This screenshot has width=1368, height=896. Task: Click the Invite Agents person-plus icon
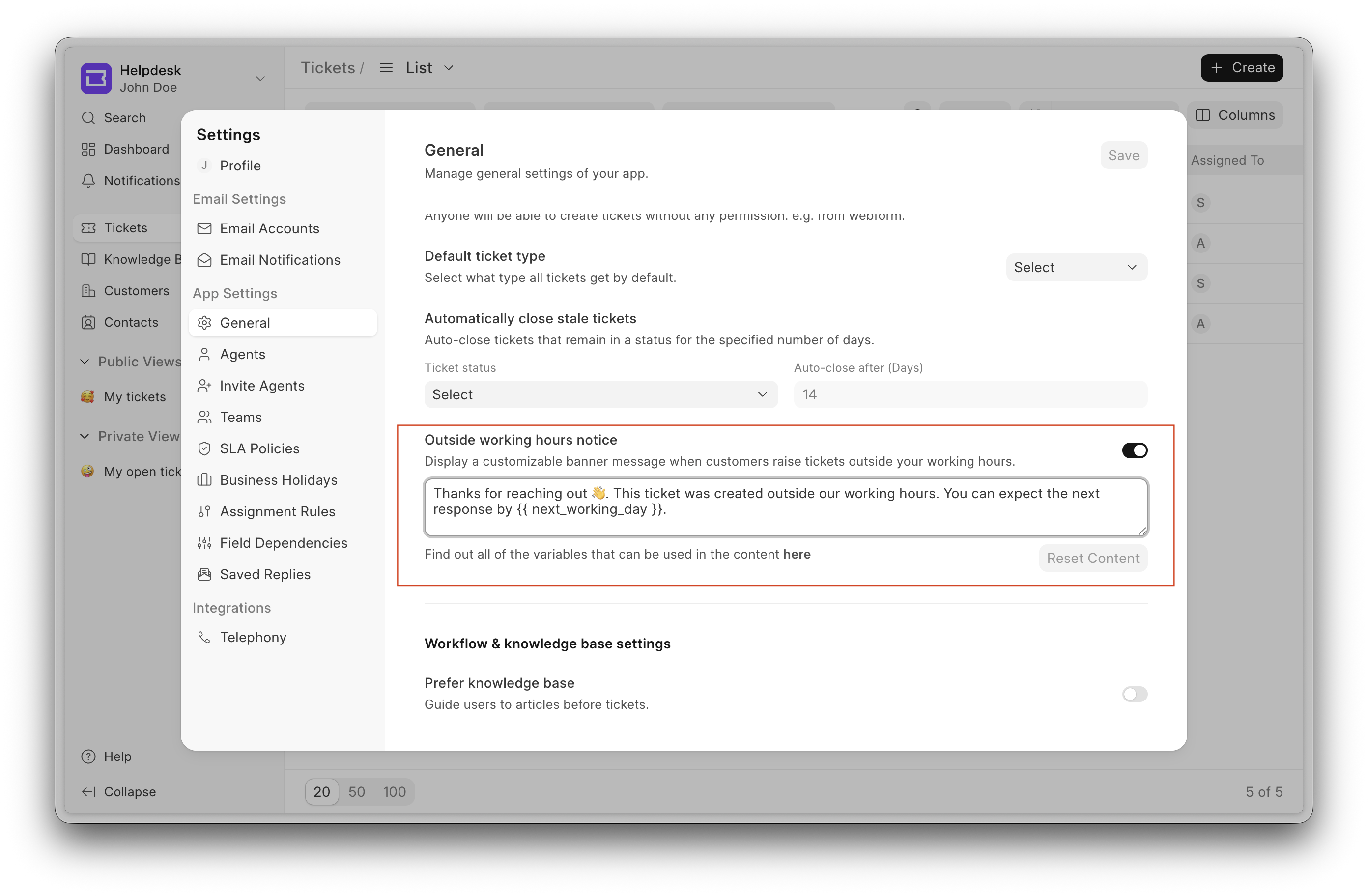coord(204,386)
